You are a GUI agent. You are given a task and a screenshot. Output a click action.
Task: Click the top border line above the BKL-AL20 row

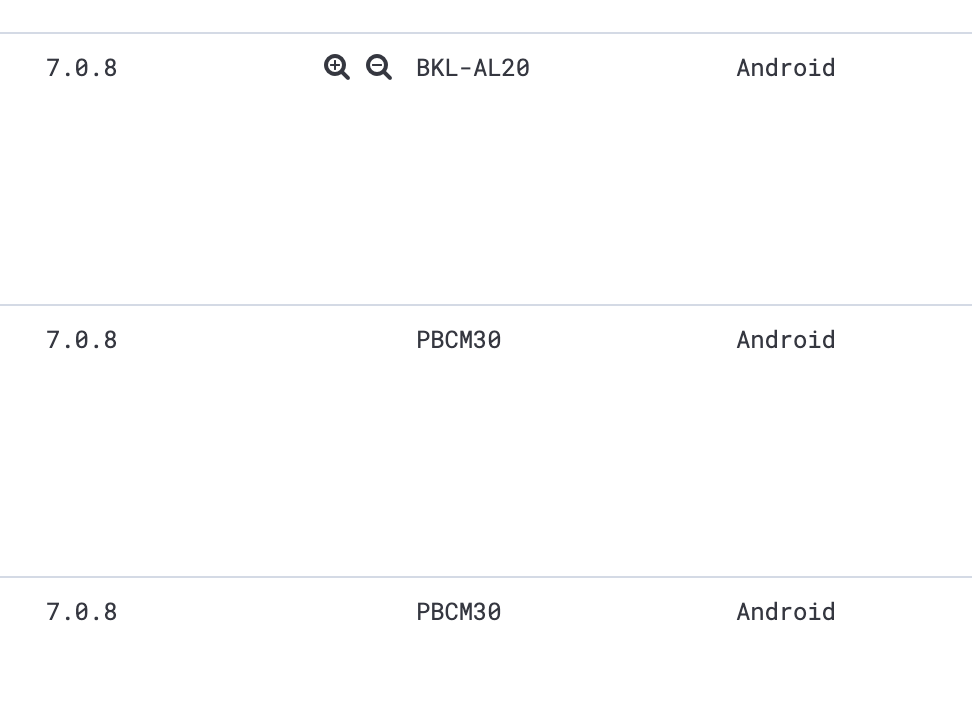tap(486, 33)
